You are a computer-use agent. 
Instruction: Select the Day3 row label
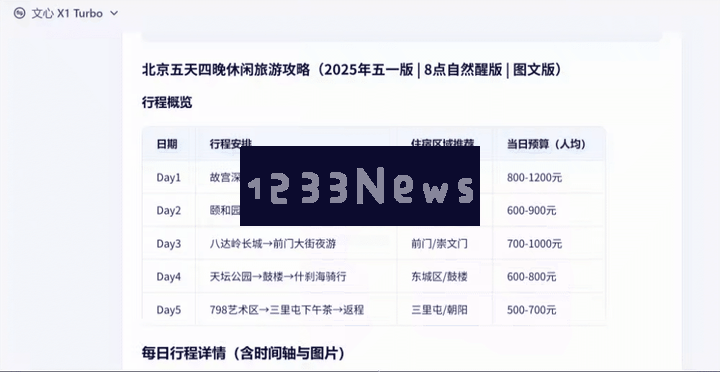pos(169,244)
